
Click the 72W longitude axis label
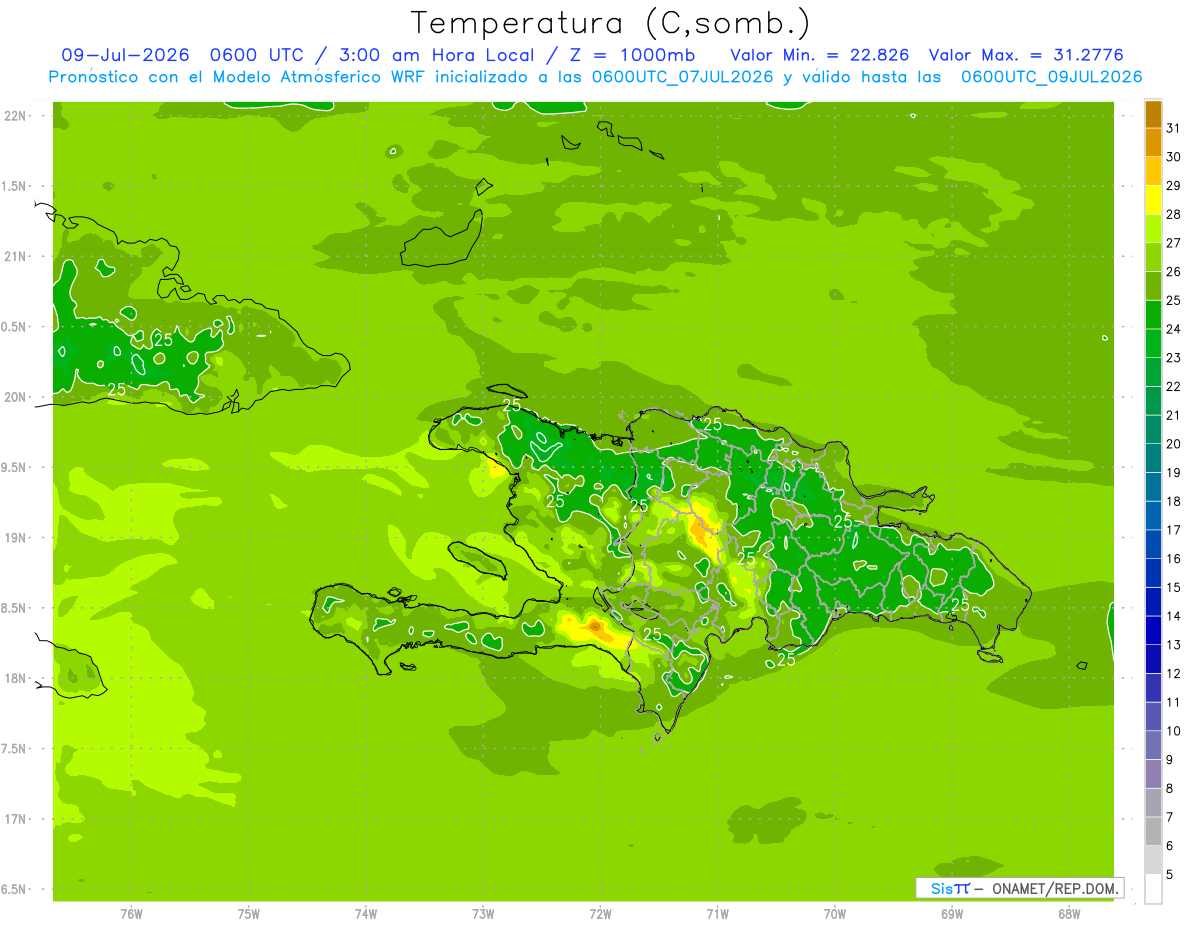point(600,913)
